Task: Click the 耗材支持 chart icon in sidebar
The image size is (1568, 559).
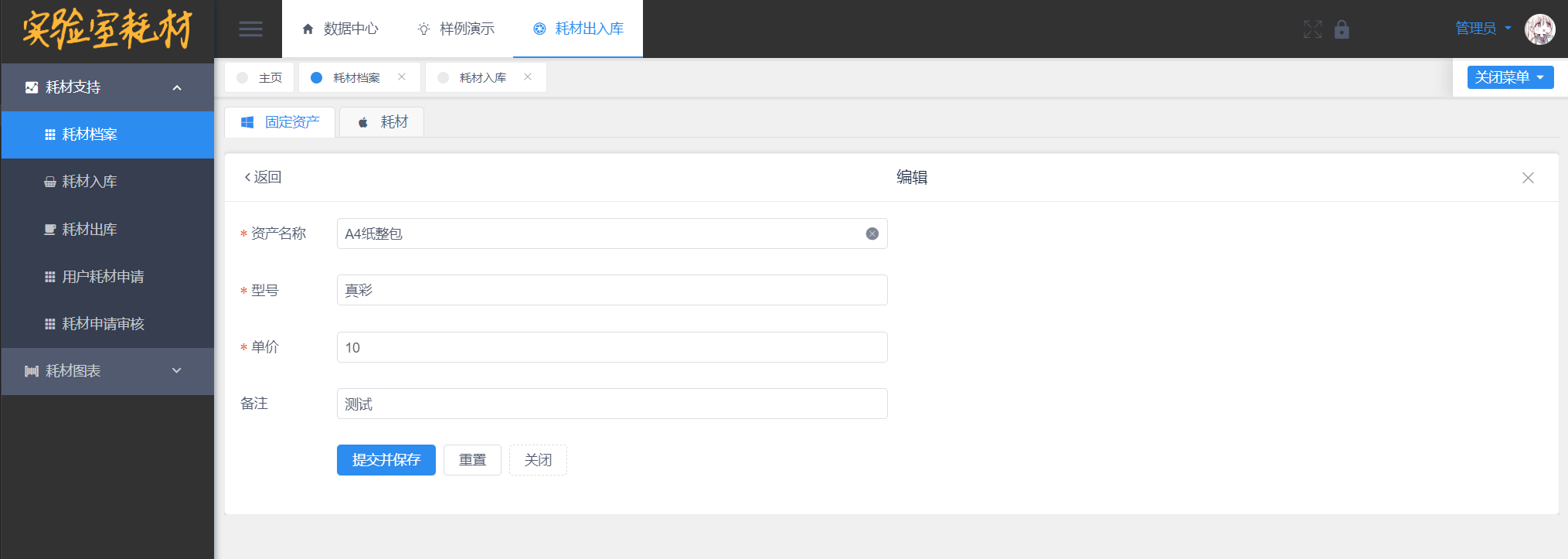Action: coord(32,87)
